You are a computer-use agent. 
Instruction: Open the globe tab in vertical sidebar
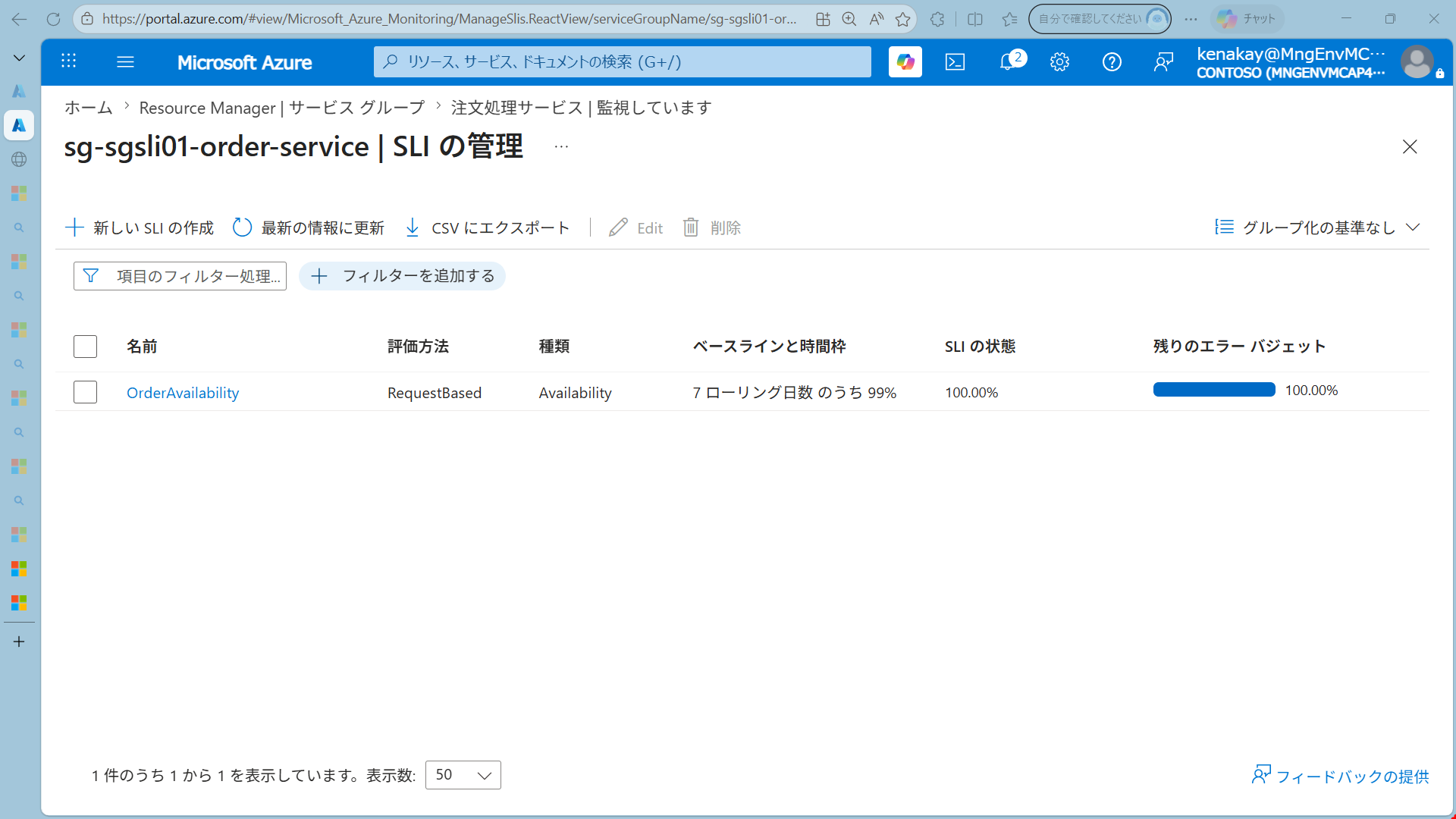(x=19, y=159)
